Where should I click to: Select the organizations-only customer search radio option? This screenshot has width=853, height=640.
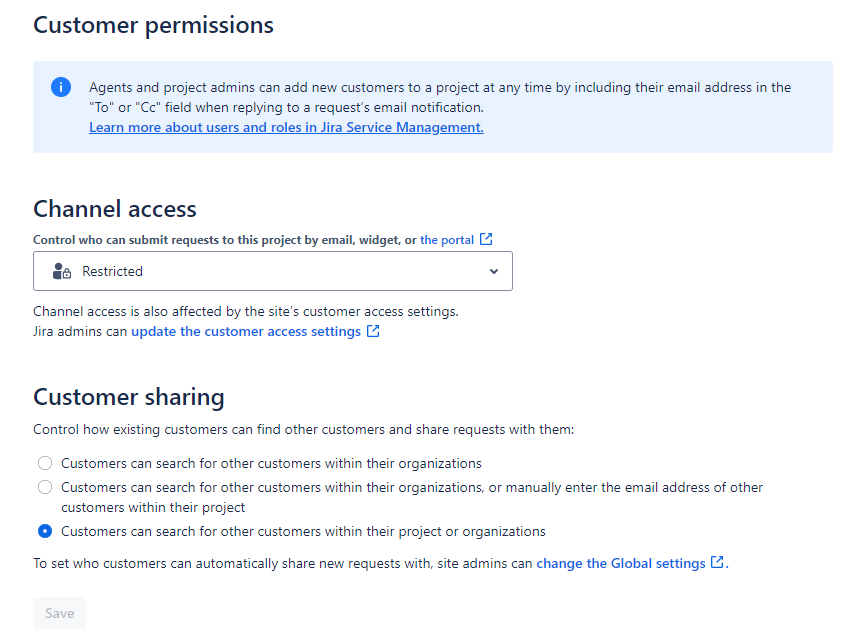click(45, 463)
